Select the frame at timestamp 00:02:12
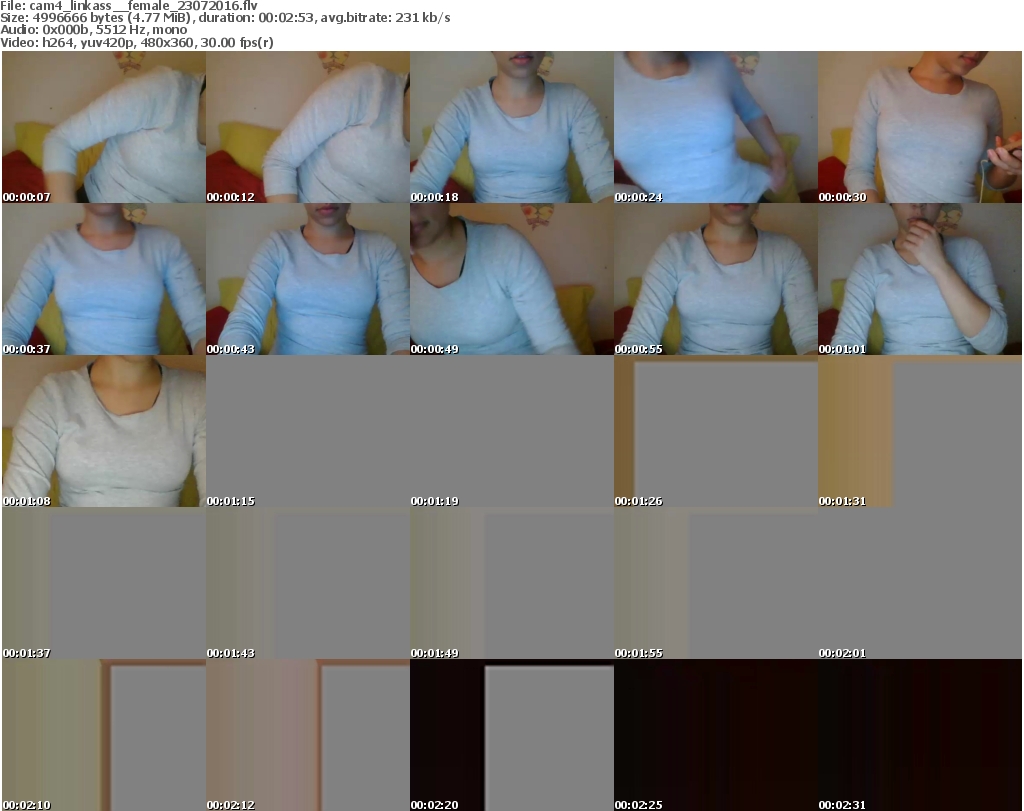Screen dimensions: 1024x811 308,735
